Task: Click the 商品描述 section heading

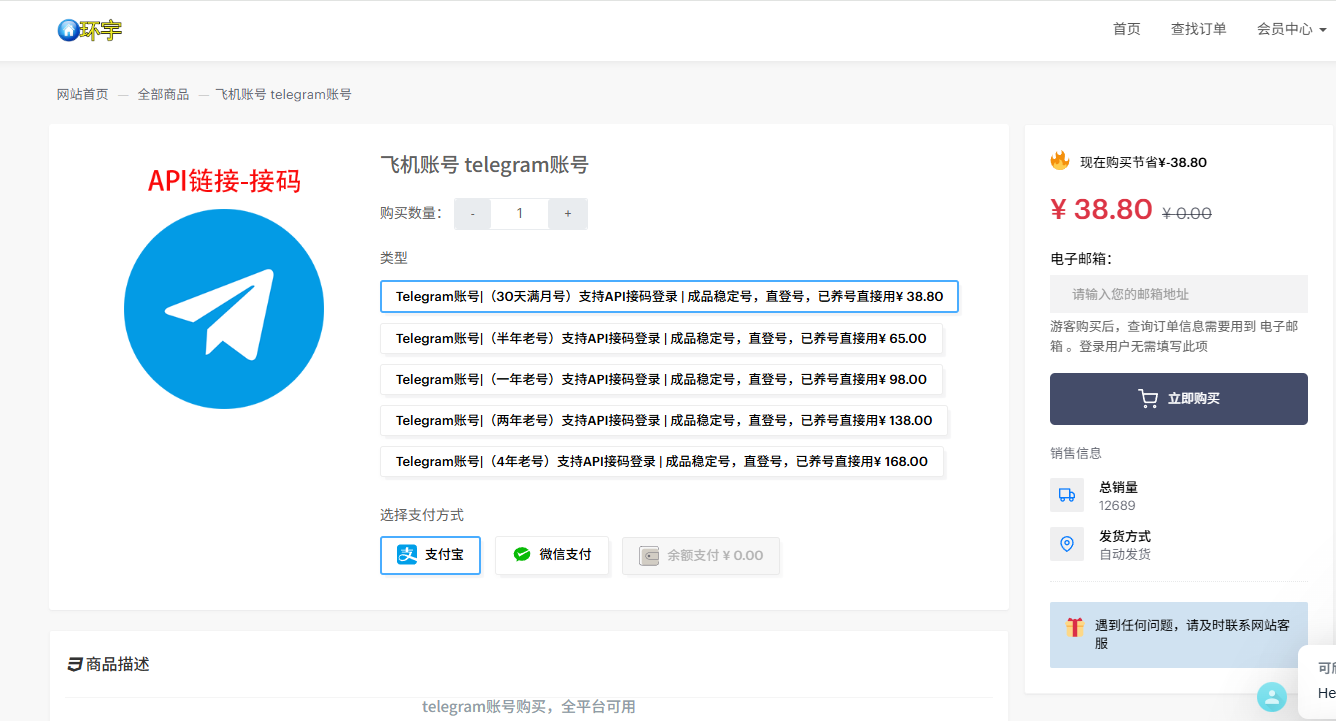Action: tap(108, 664)
